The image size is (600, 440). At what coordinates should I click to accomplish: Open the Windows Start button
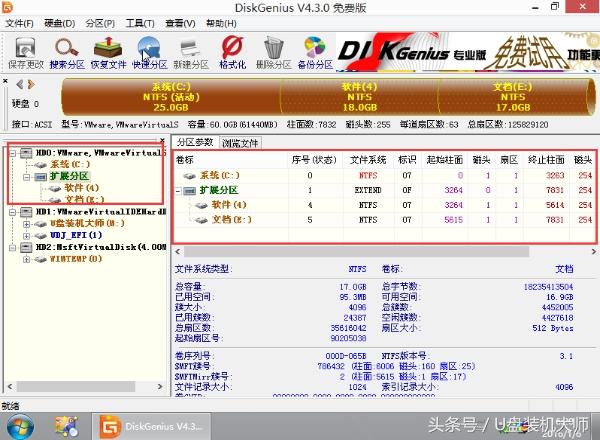click(20, 426)
